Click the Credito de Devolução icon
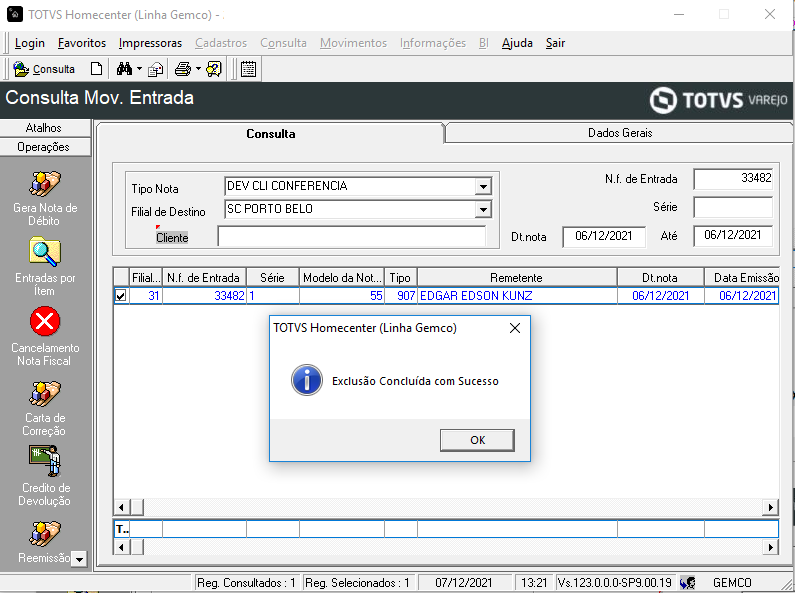 point(45,461)
